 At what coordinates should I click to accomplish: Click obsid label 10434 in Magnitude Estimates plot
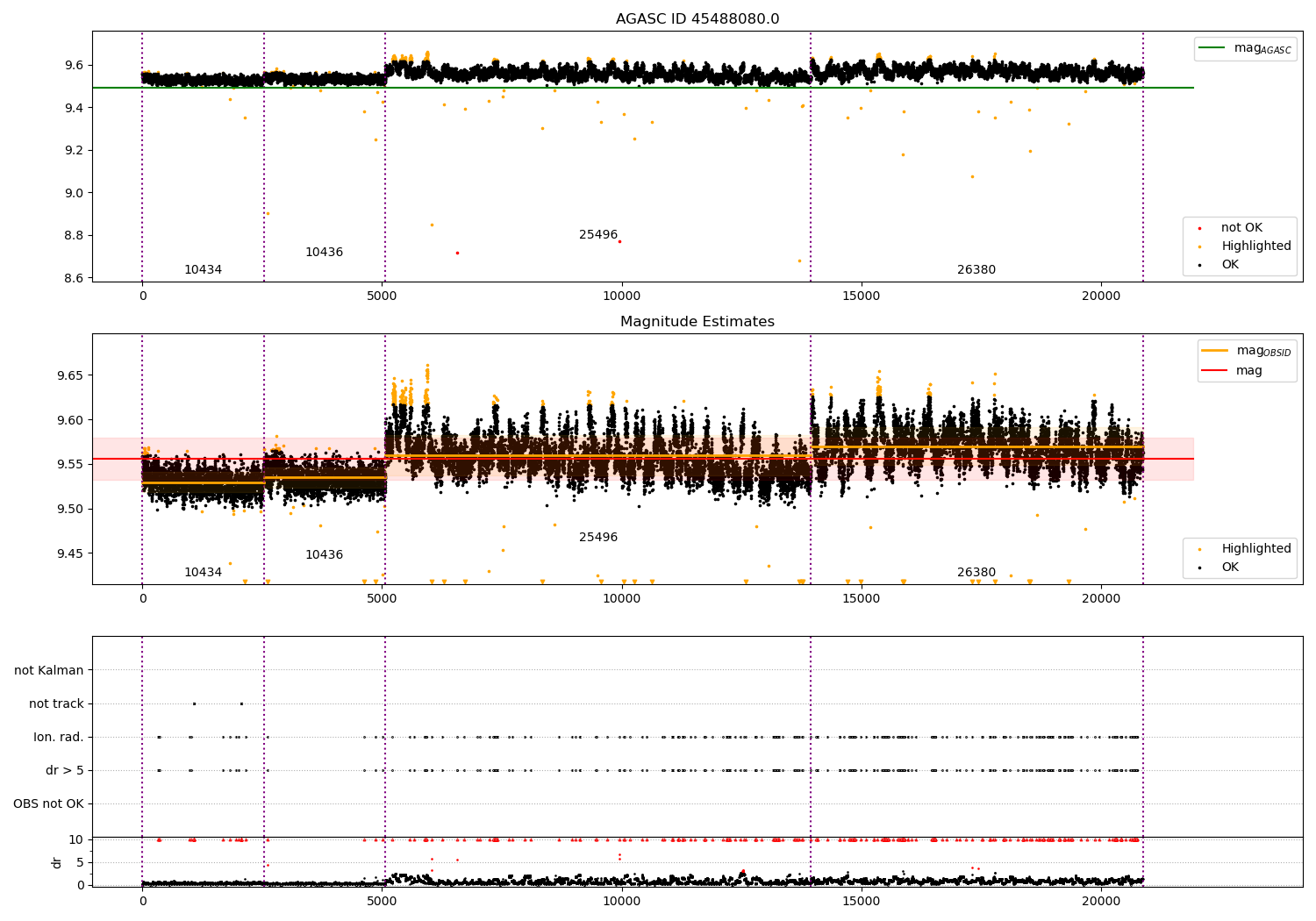click(203, 573)
